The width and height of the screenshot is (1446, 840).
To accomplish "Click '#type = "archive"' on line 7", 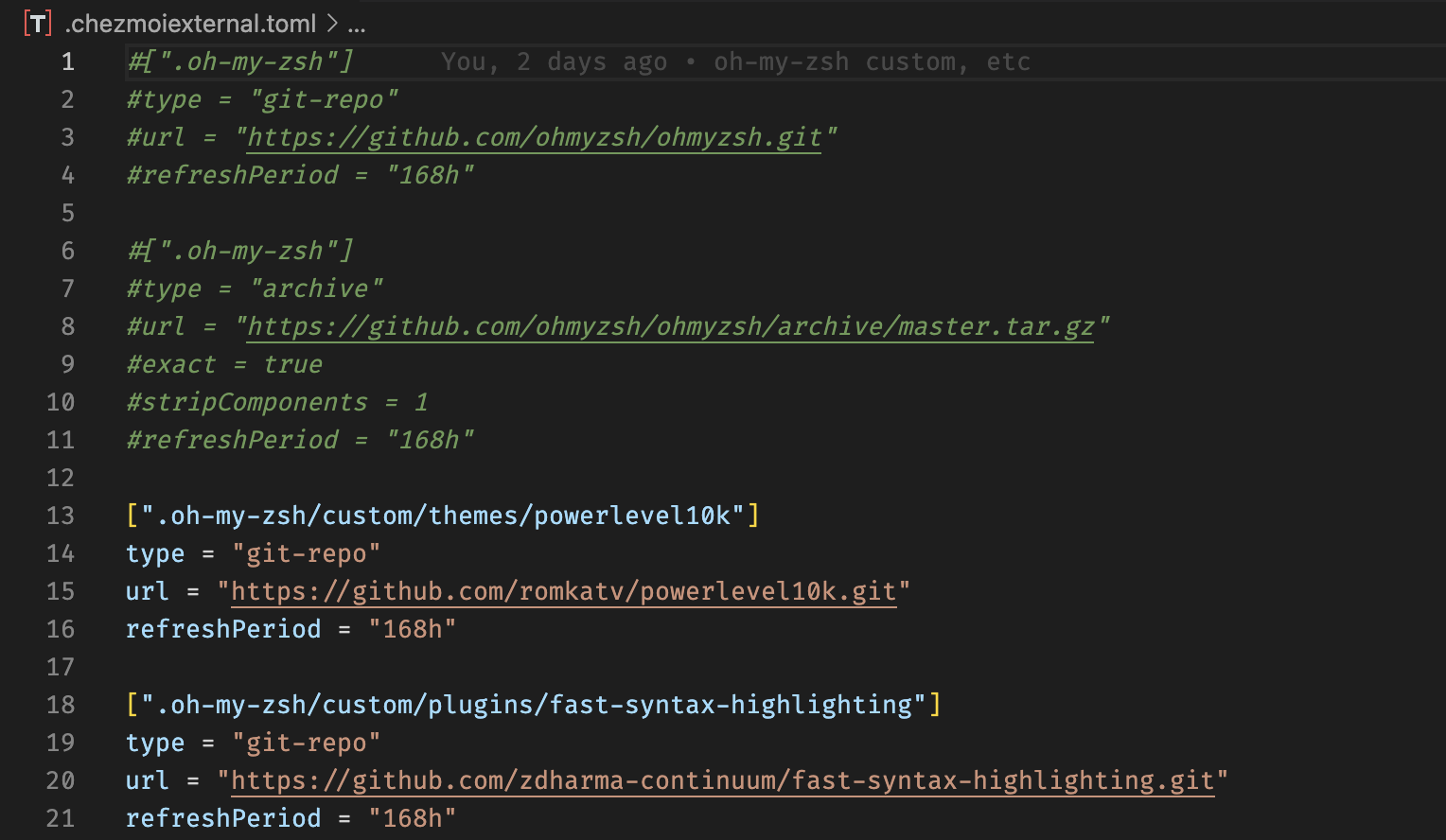I will point(255,289).
